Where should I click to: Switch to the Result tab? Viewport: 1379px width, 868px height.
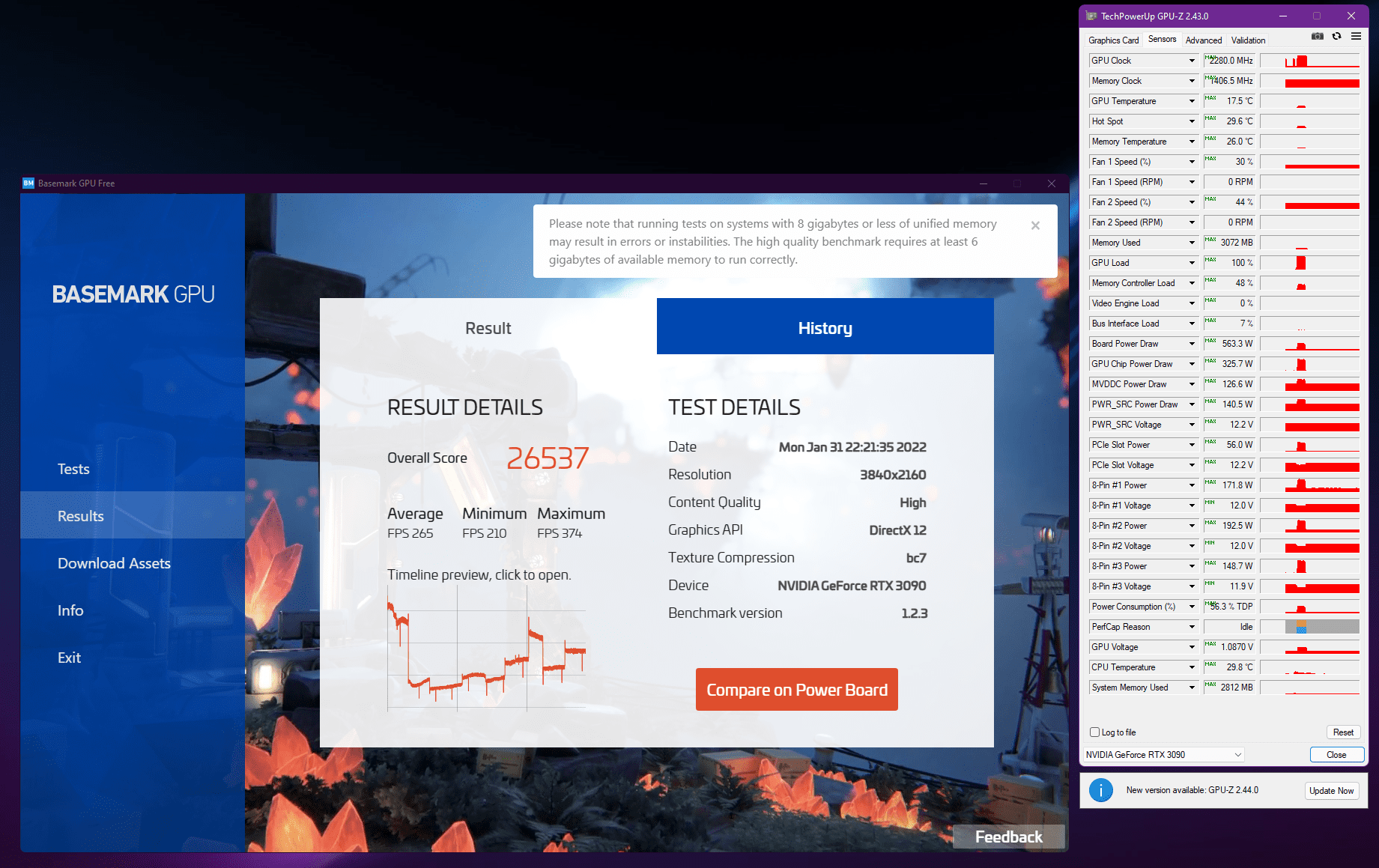[x=488, y=327]
